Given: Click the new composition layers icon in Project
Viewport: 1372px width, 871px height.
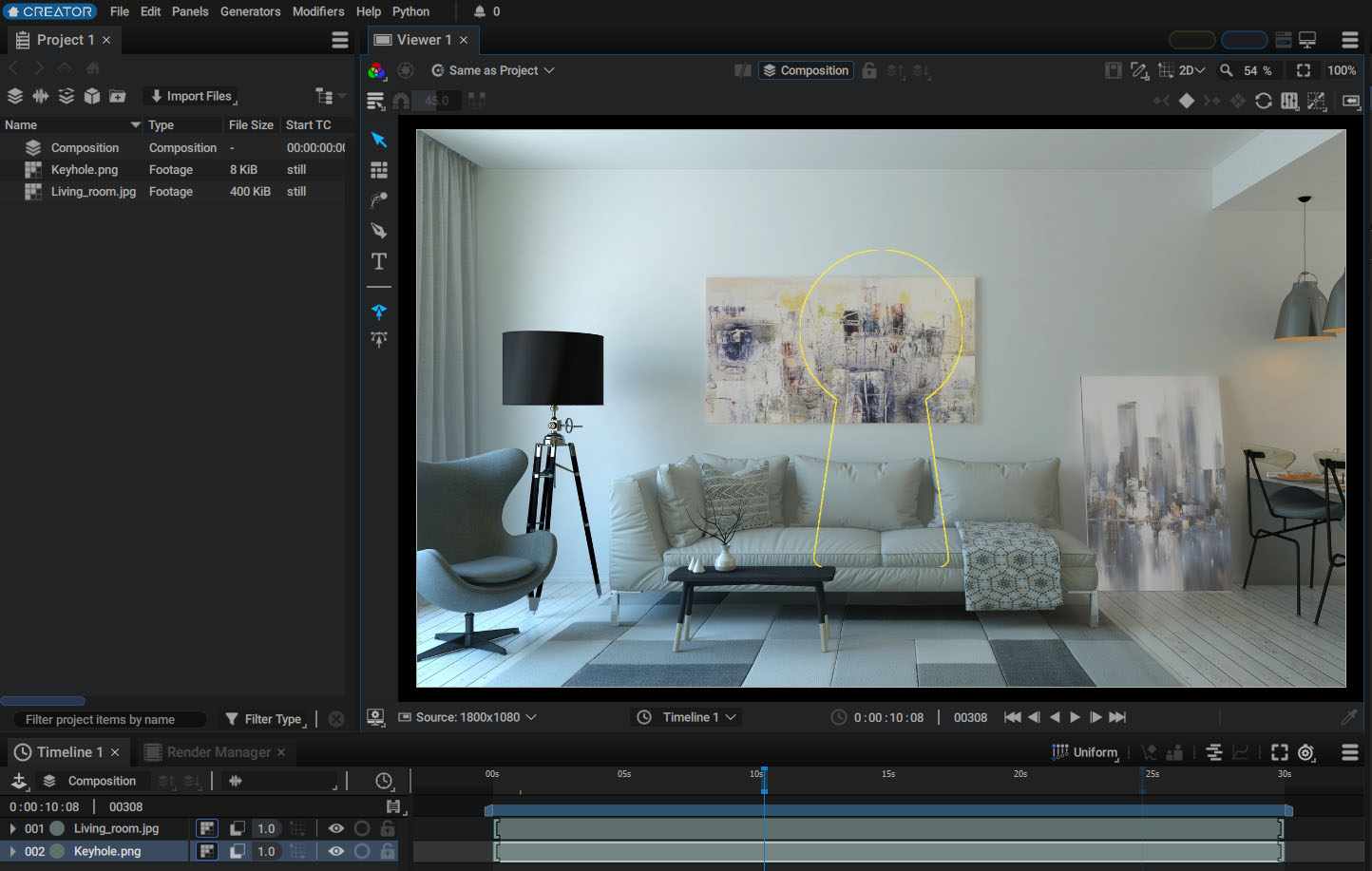Looking at the screenshot, I should coord(15,96).
